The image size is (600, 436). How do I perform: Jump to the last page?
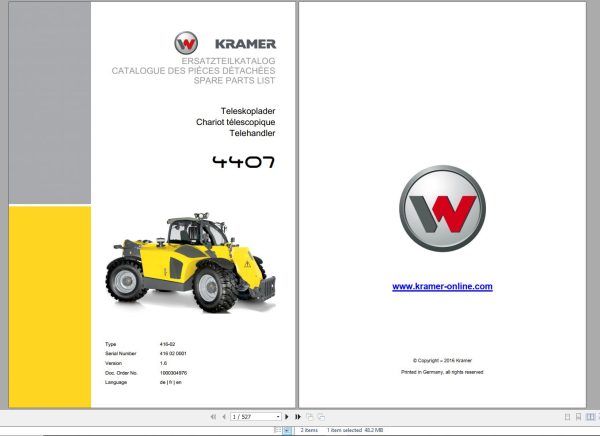point(298,416)
